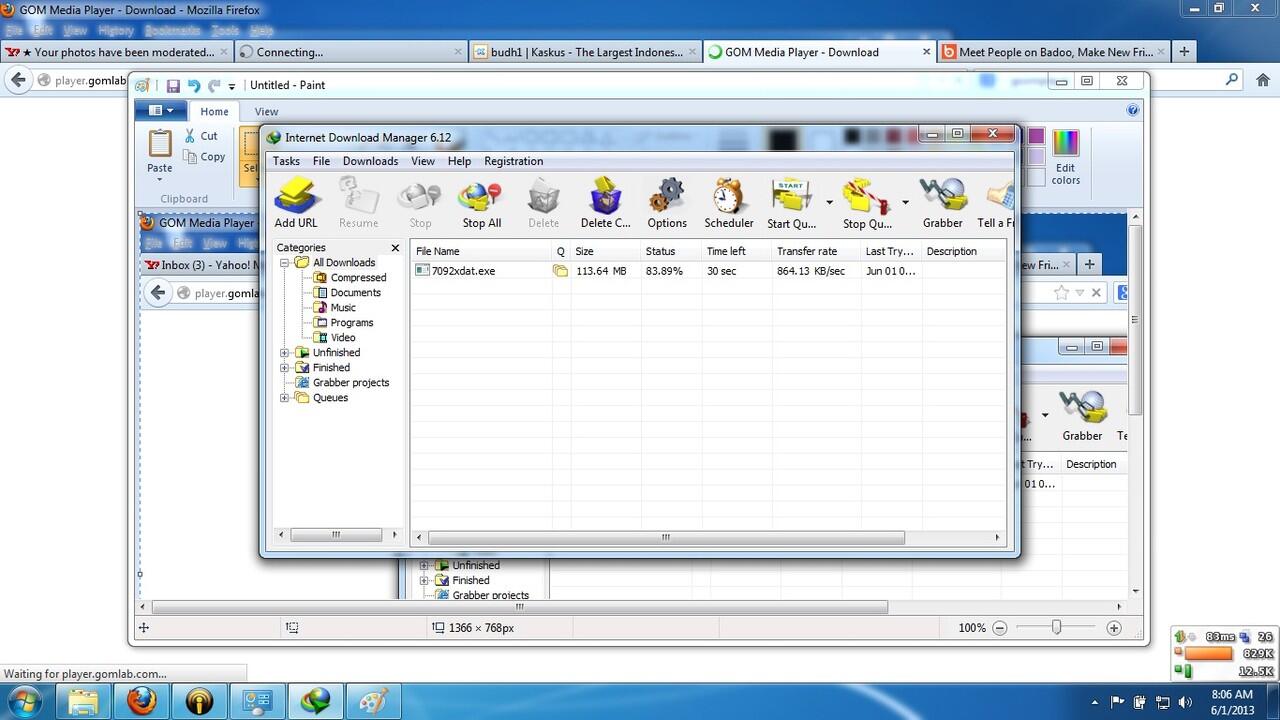Collapse the All Downloads tree node

285,263
